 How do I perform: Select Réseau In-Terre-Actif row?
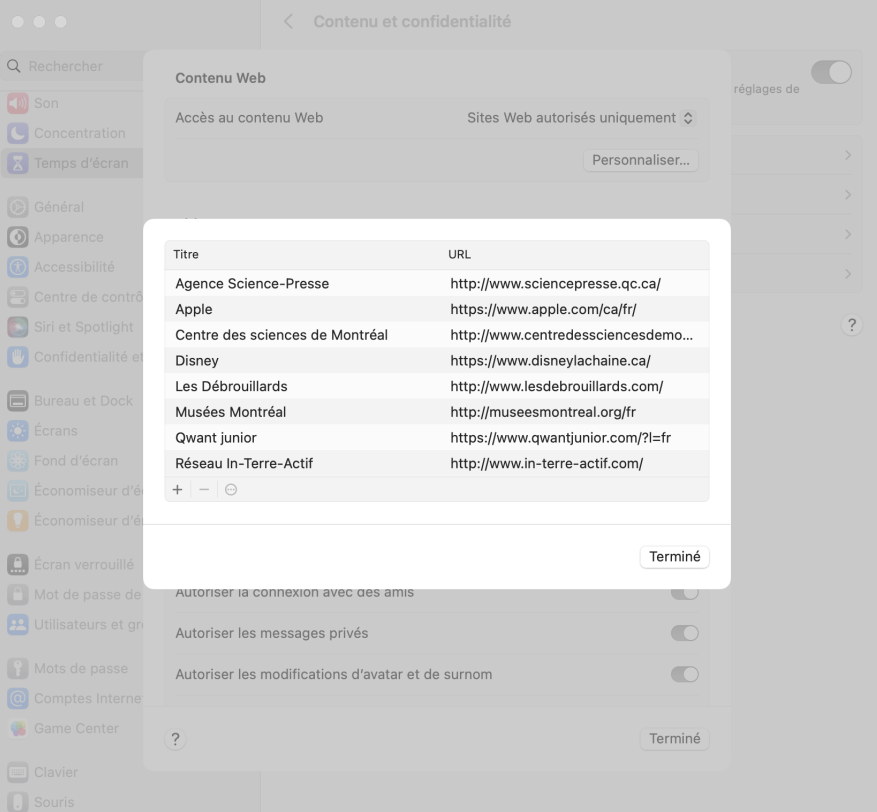click(437, 464)
